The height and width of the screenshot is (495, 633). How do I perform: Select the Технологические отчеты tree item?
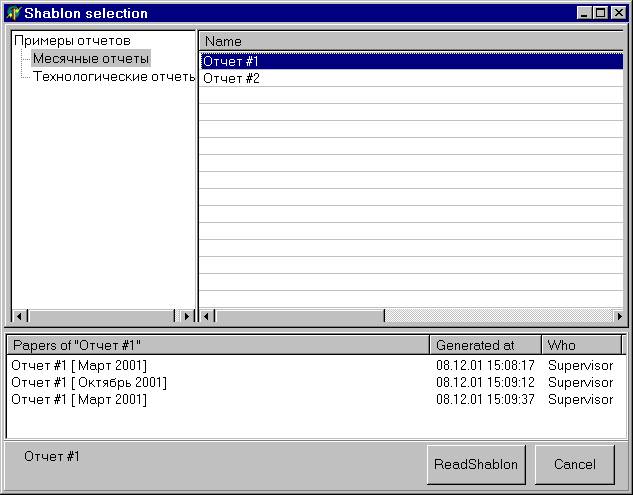113,77
